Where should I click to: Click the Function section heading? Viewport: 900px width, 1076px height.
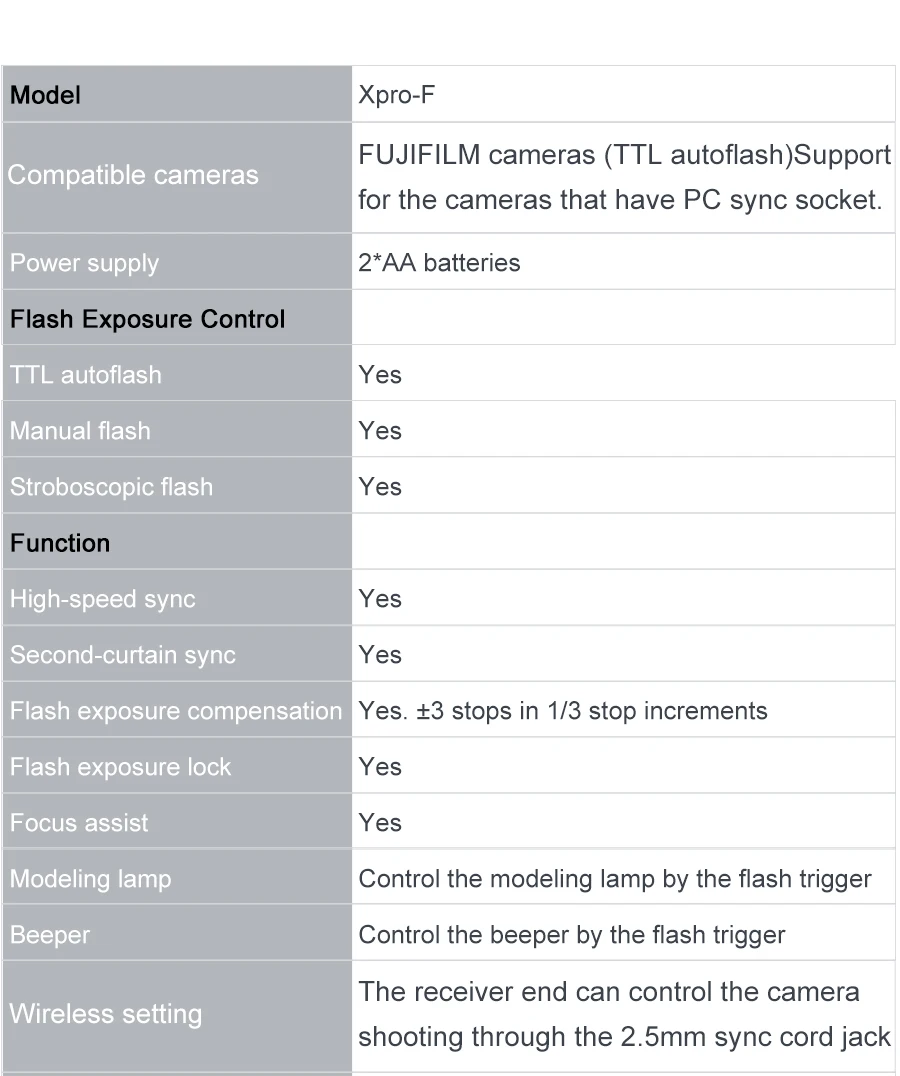tap(60, 543)
